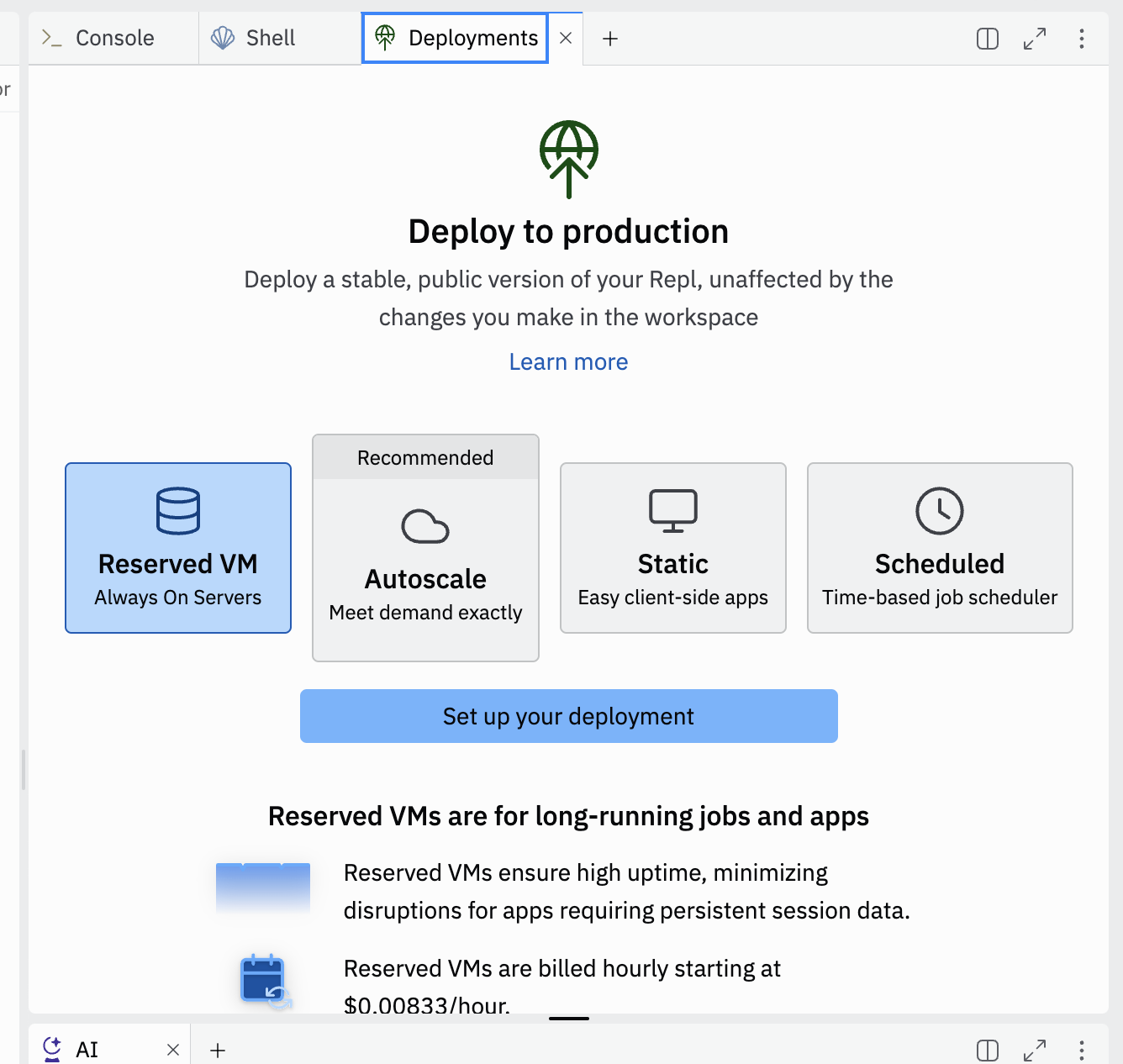This screenshot has height=1064, width=1123.
Task: Click Set up your deployment button
Action: pos(568,716)
